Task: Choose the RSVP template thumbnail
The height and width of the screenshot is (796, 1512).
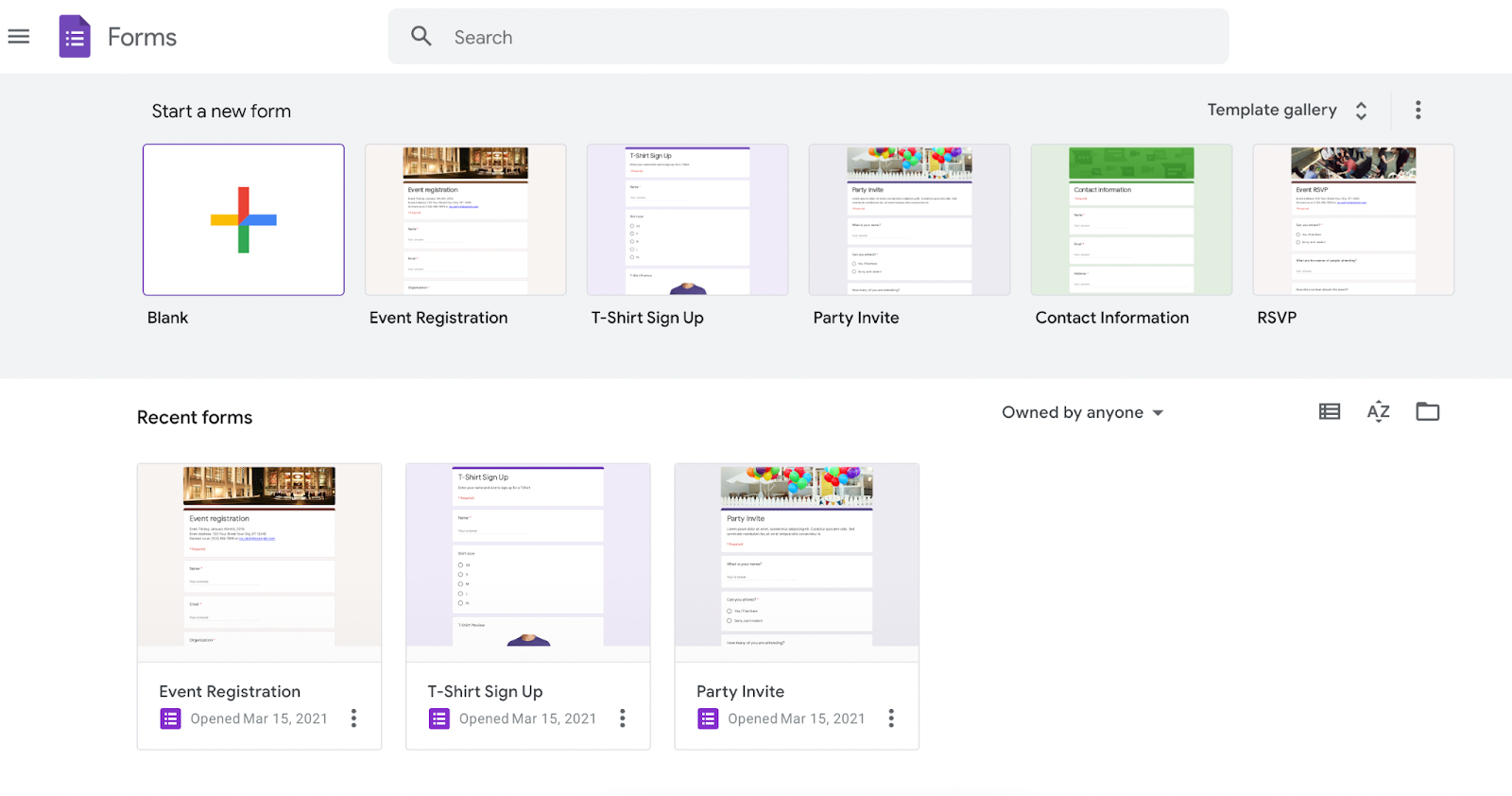Action: coord(1353,219)
